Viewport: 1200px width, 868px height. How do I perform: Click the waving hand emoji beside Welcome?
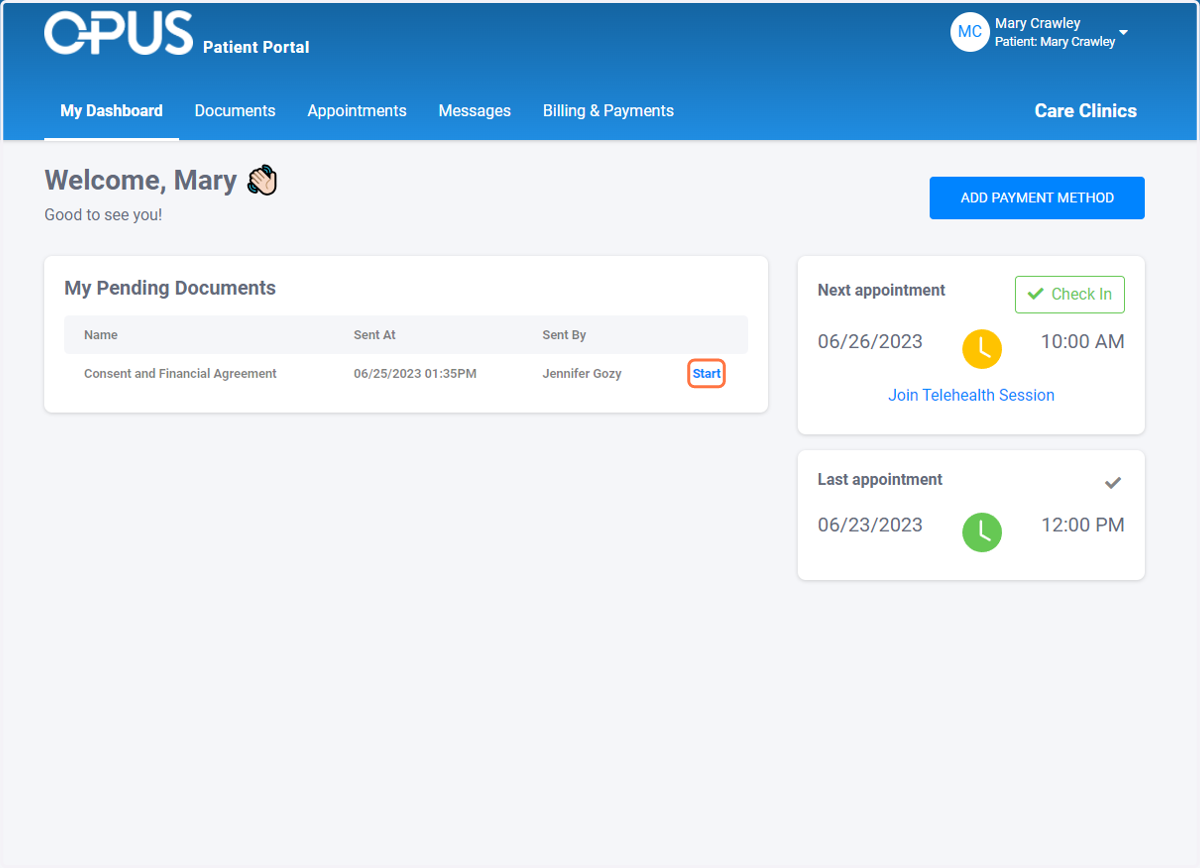pos(262,180)
